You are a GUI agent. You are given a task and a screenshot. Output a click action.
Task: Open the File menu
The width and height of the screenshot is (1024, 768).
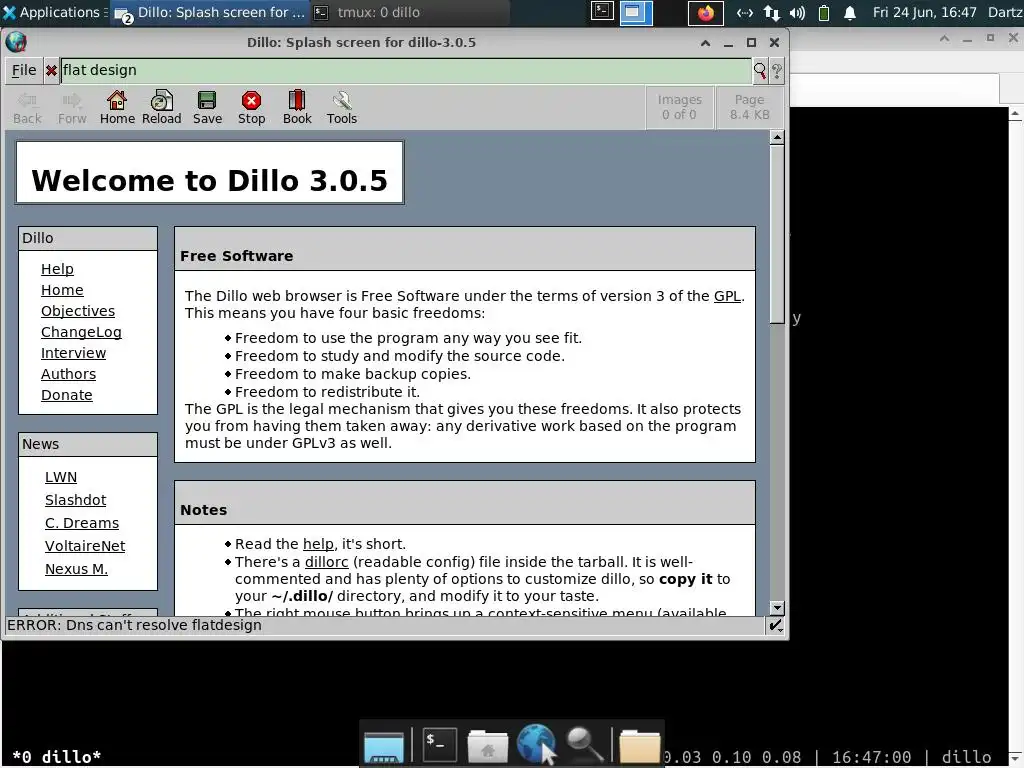(24, 71)
